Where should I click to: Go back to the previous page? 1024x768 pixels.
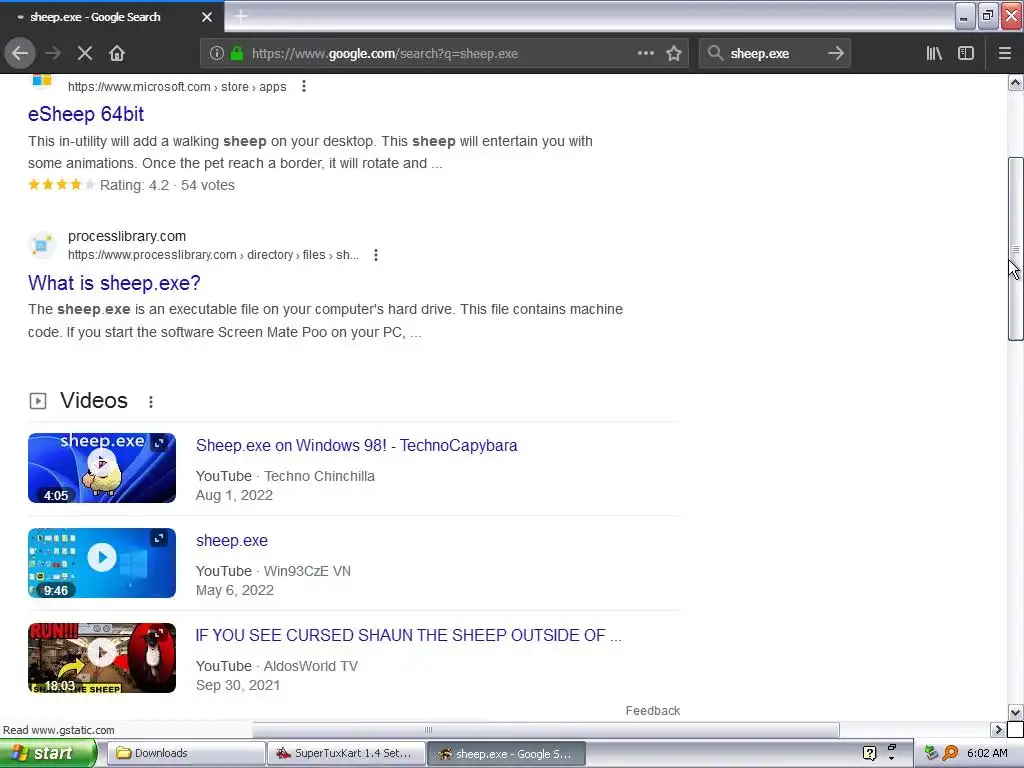coord(20,54)
